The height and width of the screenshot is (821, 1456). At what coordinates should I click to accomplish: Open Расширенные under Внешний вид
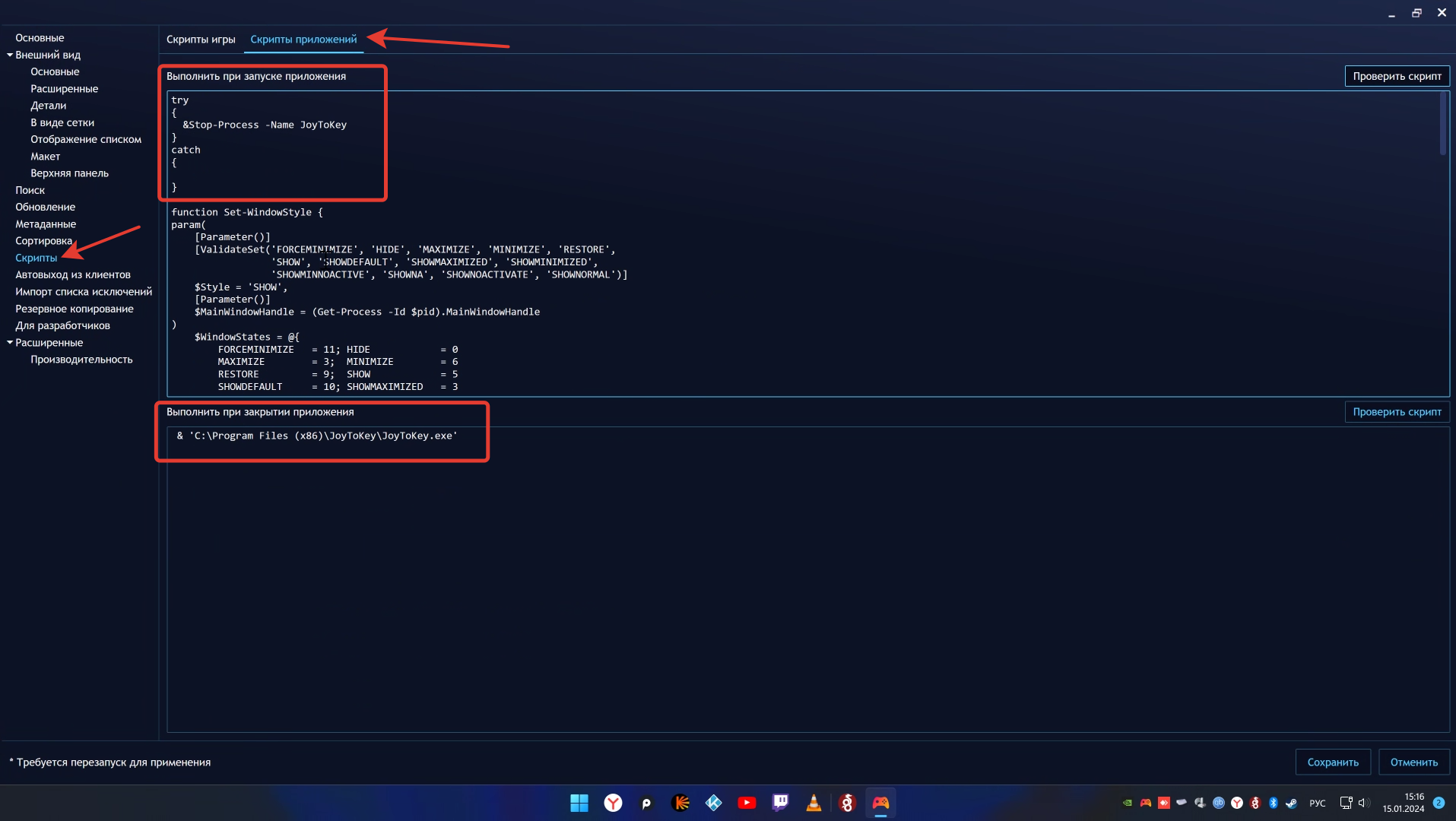[65, 89]
